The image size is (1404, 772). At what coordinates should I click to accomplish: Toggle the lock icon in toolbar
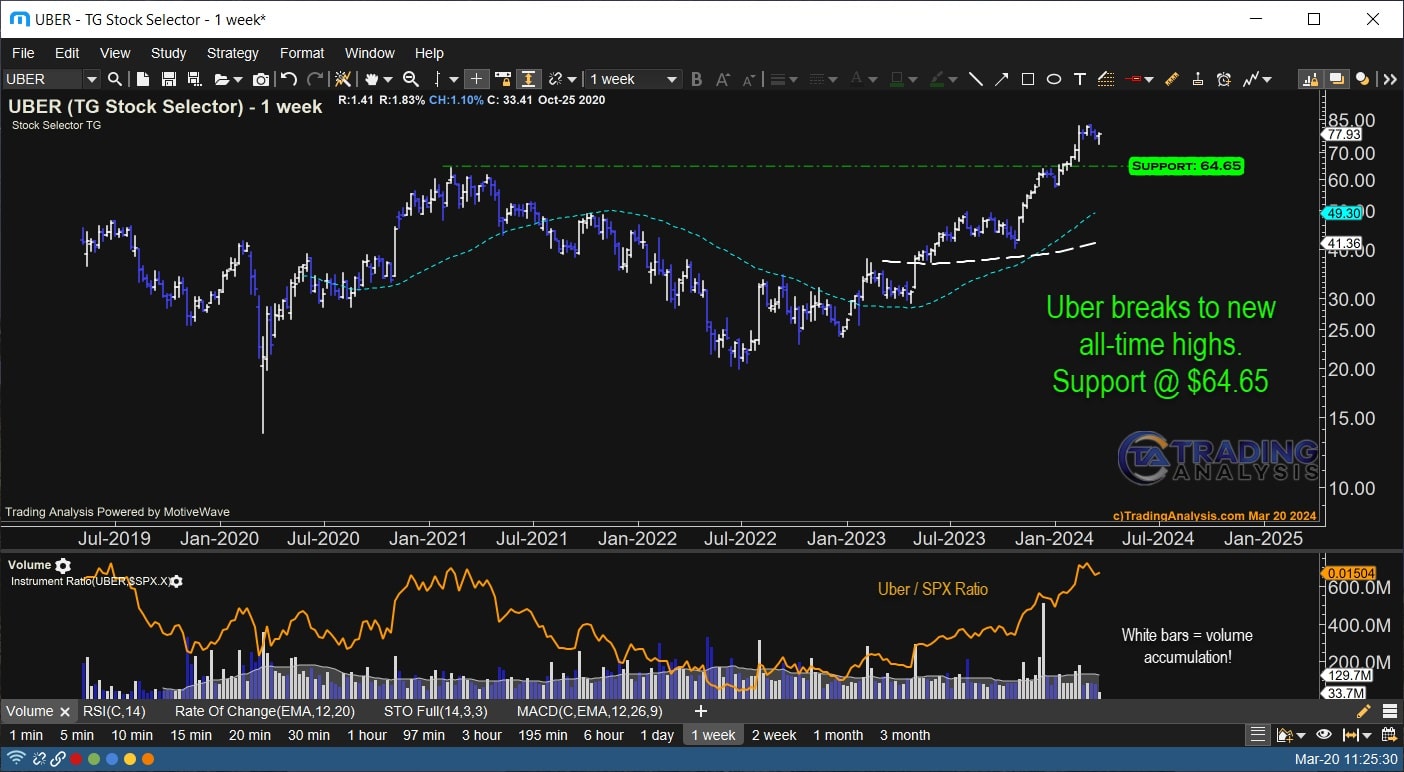(503, 79)
